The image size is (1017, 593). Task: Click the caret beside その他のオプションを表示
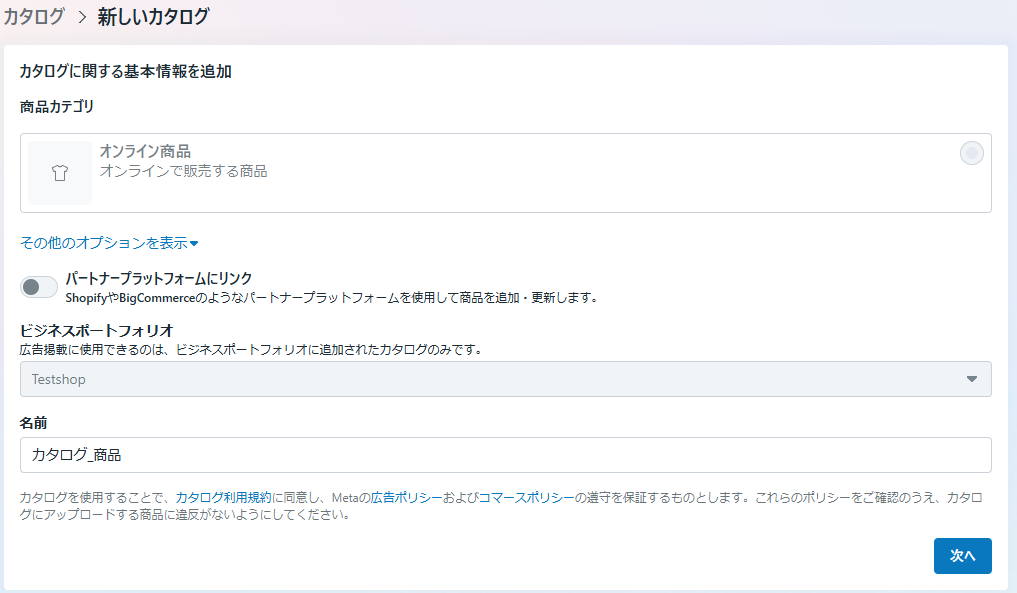tap(194, 243)
